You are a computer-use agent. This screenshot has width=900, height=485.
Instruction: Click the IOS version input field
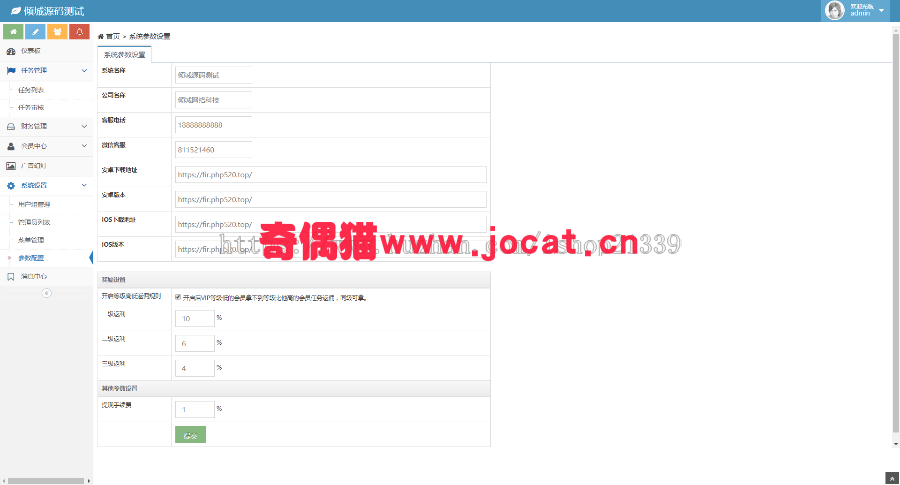[x=331, y=249]
